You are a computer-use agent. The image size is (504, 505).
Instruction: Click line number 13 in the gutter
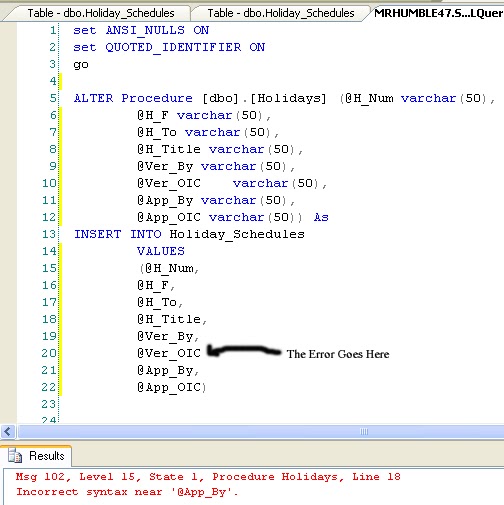pos(49,234)
